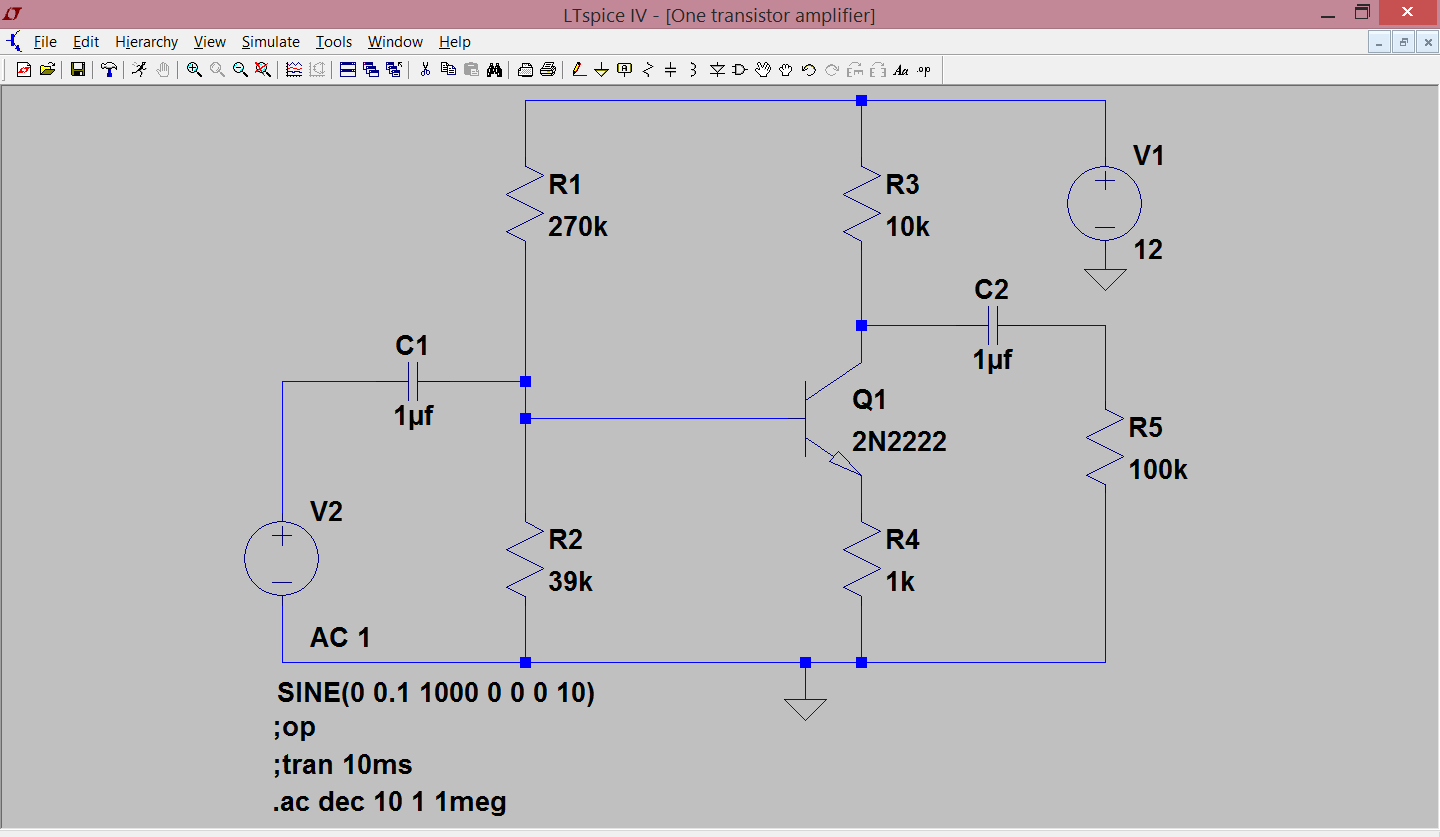Select the R5 100k value label
The width and height of the screenshot is (1440, 837).
[1158, 470]
